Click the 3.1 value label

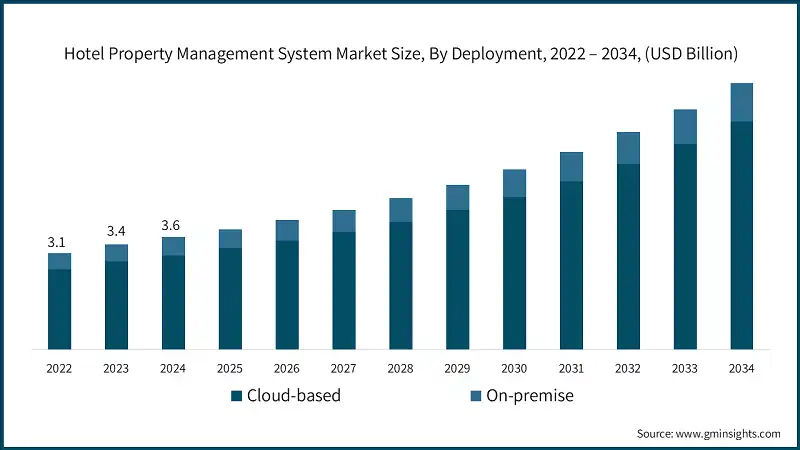pyautogui.click(x=57, y=242)
